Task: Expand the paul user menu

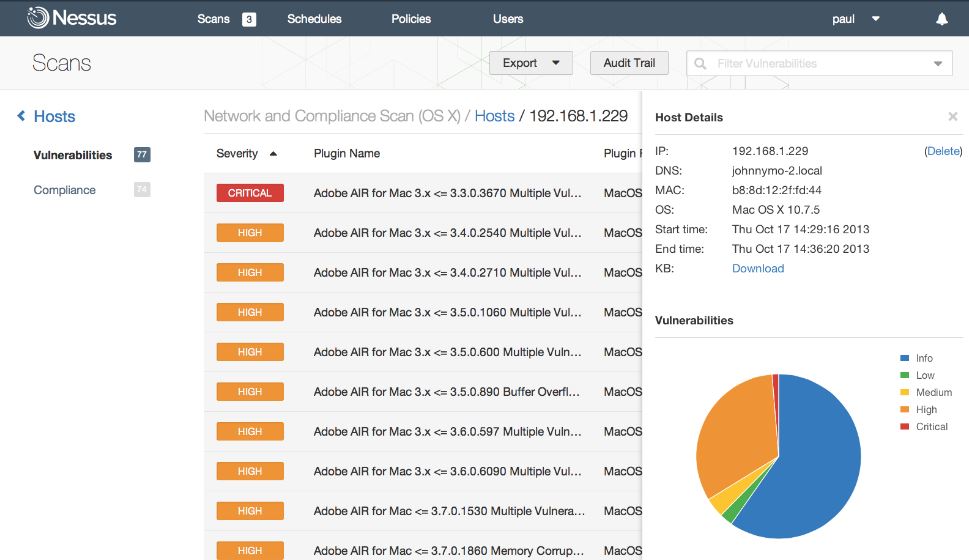Action: coord(876,19)
